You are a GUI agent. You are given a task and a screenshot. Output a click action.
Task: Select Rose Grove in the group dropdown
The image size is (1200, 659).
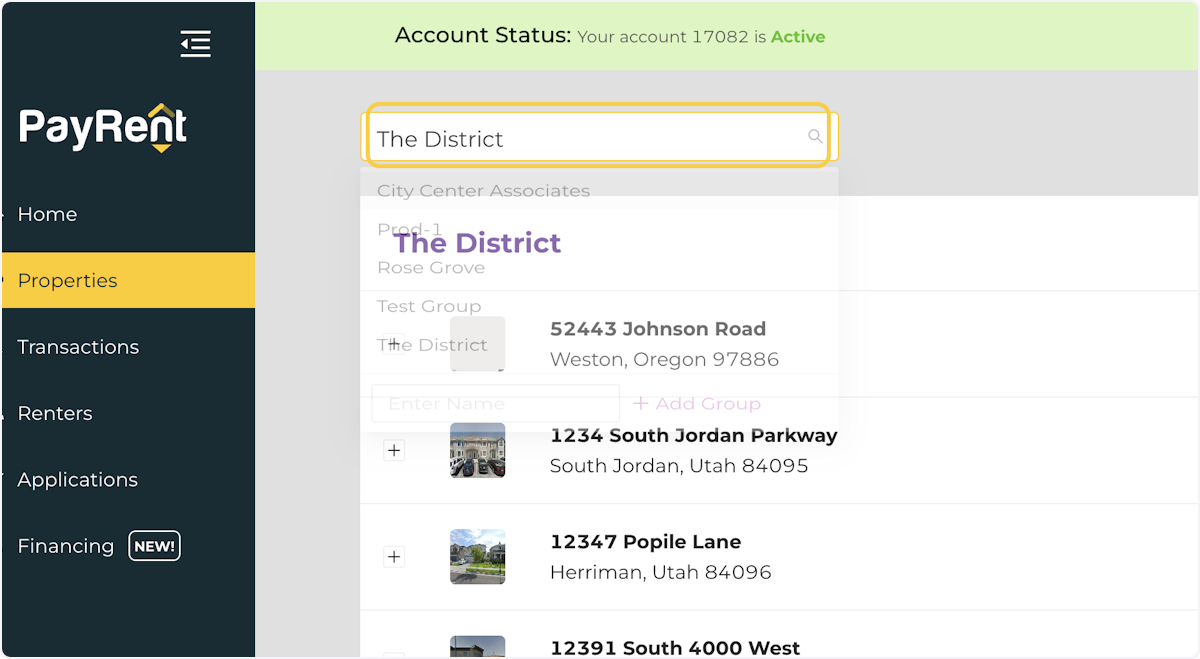coord(431,267)
